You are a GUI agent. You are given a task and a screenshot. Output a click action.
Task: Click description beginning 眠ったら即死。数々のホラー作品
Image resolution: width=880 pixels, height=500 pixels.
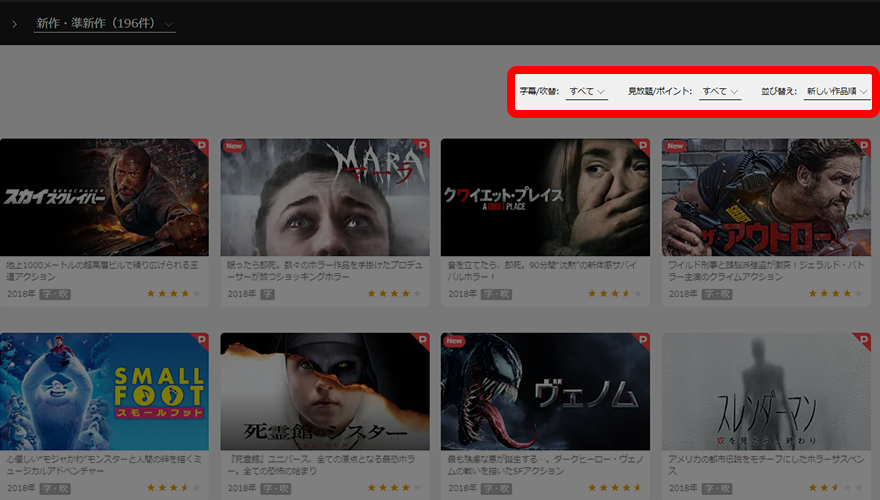click(325, 270)
